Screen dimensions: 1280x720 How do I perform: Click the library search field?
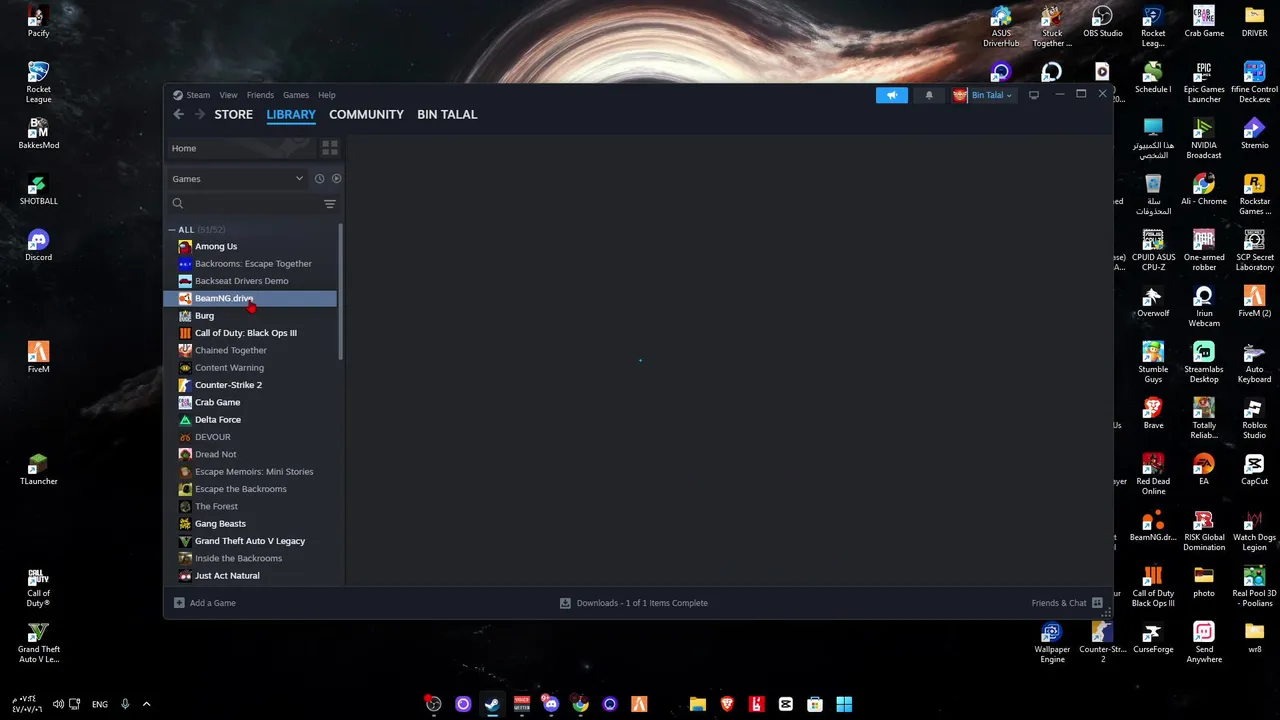coord(243,204)
